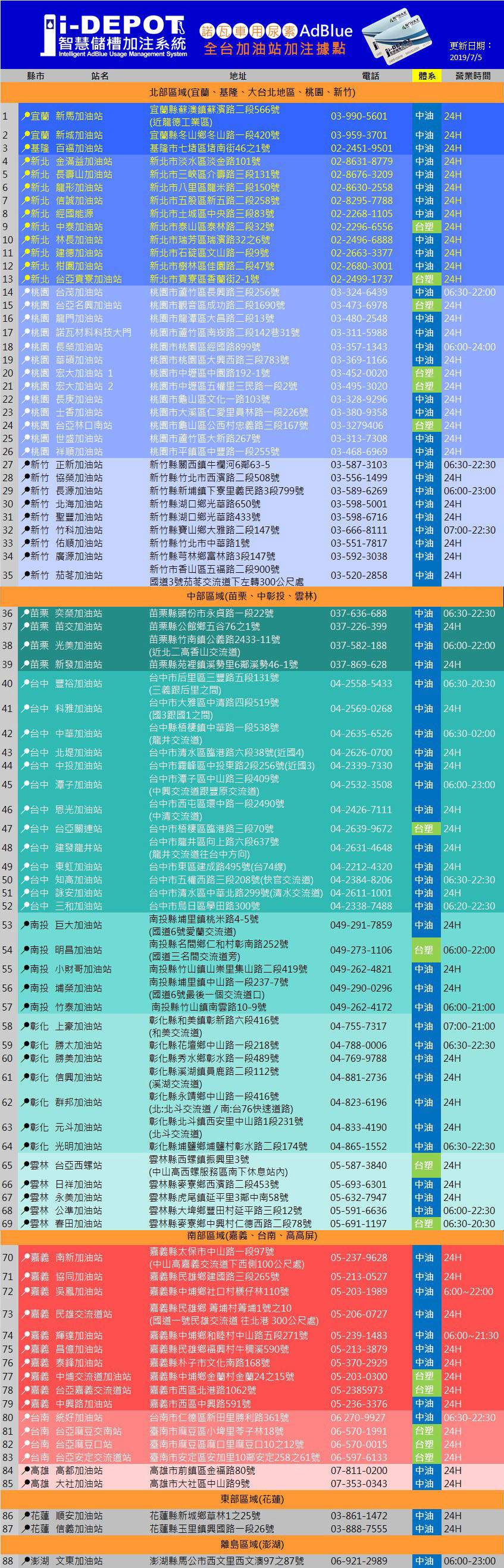The width and height of the screenshot is (504, 1568).
Task: Select the 北部區域 section header bar
Action: [x=252, y=93]
